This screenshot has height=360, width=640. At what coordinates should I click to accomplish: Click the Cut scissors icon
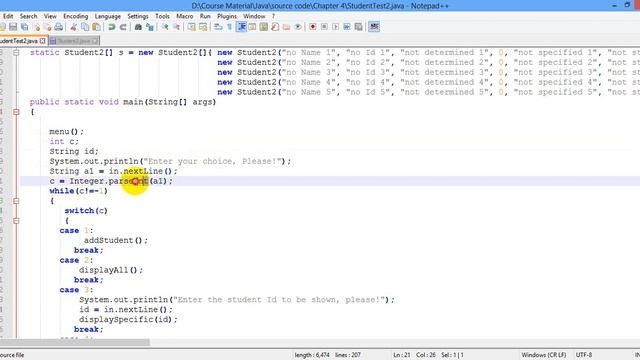pyautogui.click(x=73, y=27)
